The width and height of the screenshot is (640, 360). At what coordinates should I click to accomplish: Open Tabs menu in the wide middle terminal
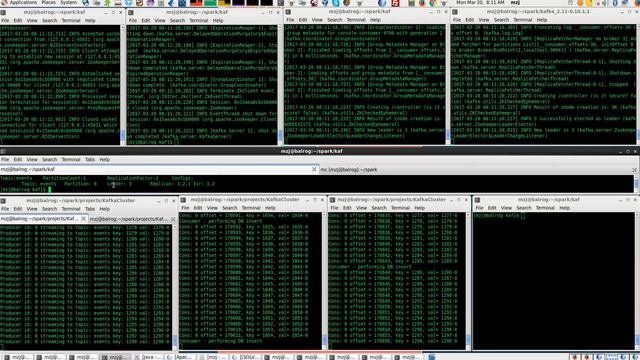[90, 160]
